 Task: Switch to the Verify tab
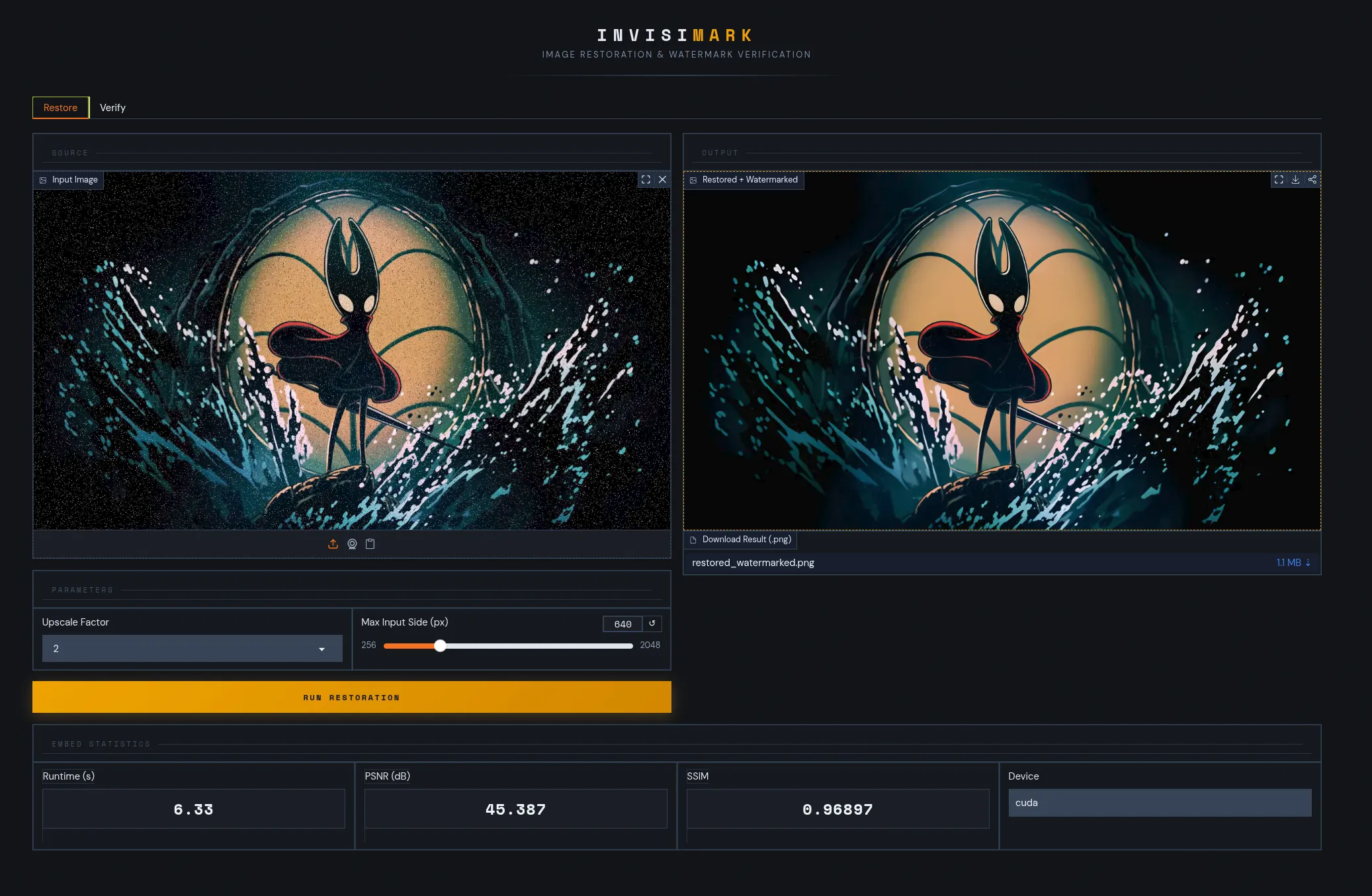point(112,108)
